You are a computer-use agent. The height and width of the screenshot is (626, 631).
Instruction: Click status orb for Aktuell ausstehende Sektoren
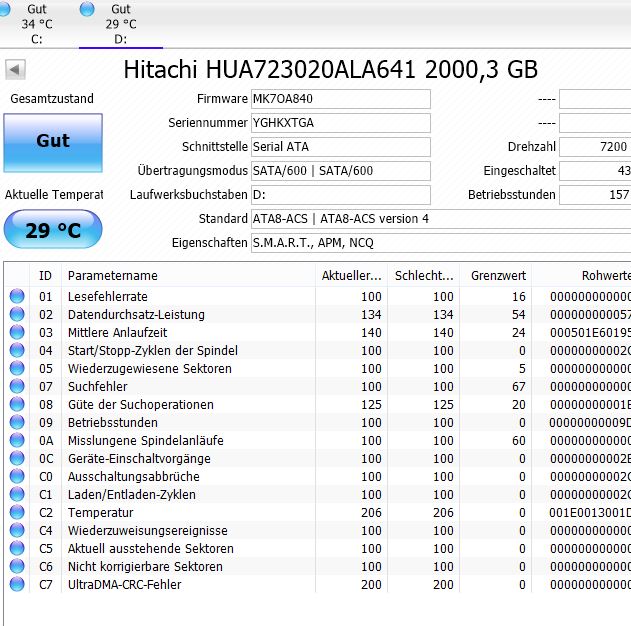pyautogui.click(x=17, y=548)
